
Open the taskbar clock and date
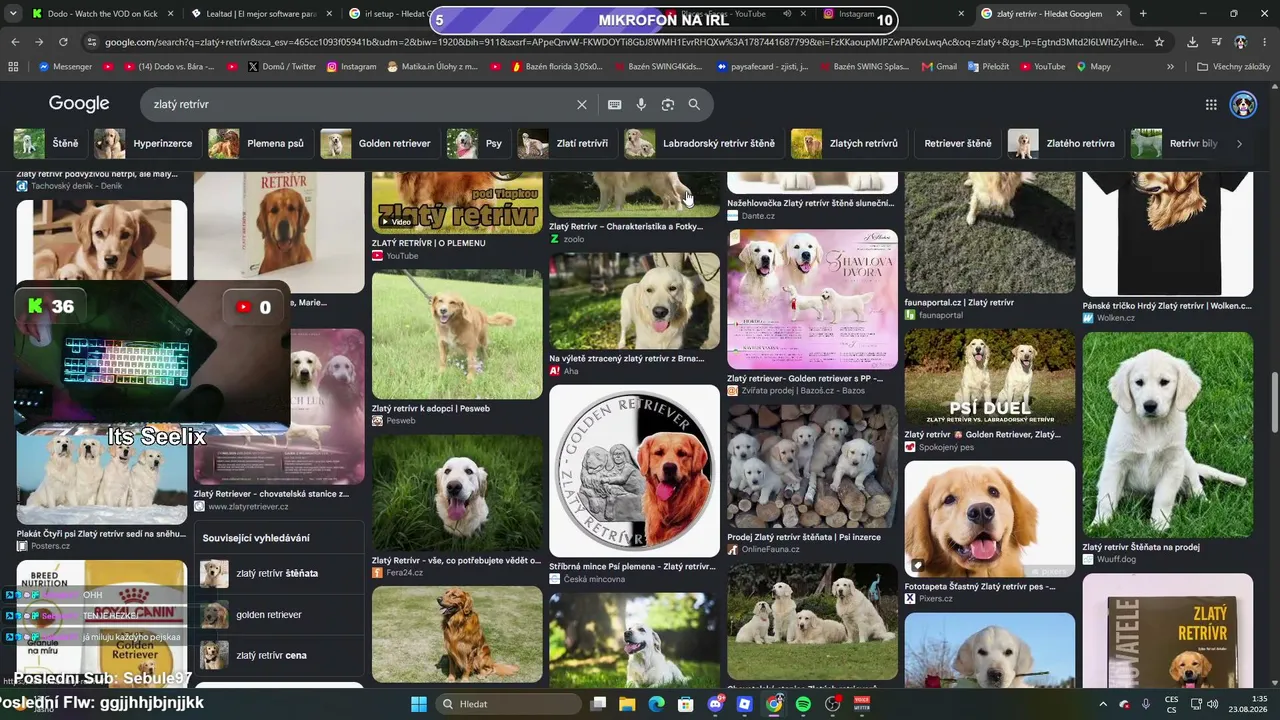pyautogui.click(x=1248, y=704)
